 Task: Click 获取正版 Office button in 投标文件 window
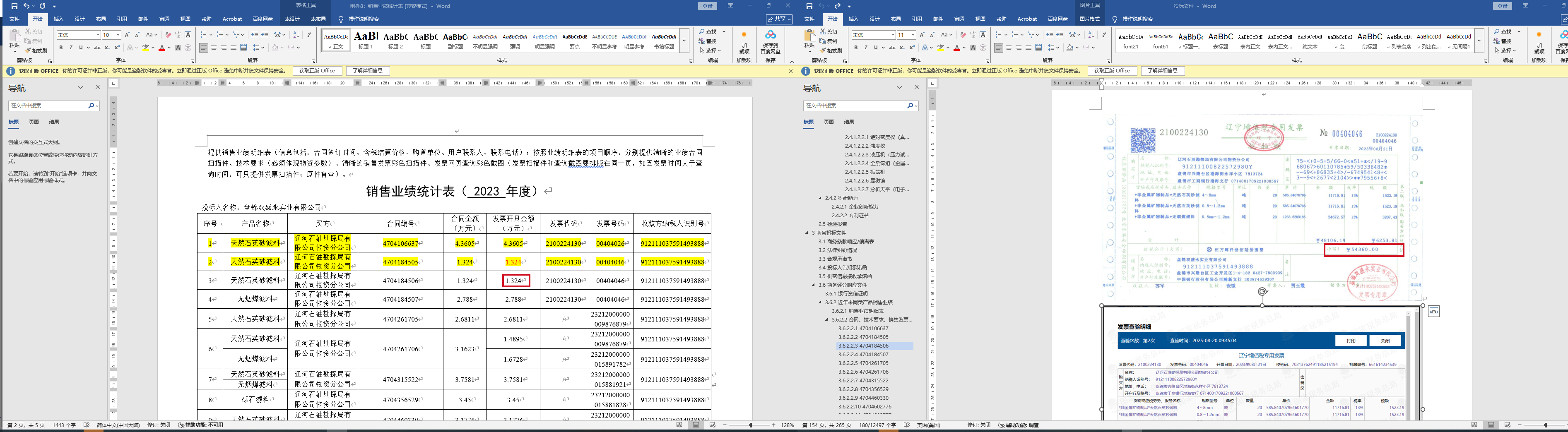tap(1111, 71)
